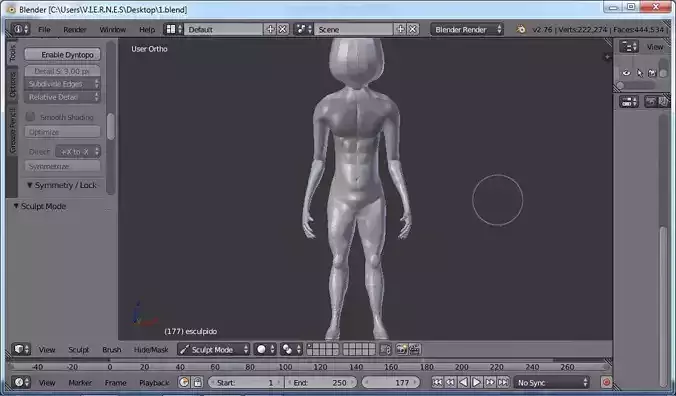Open the Sculpt Mode selector
Image resolution: width=676 pixels, height=396 pixels.
click(x=213, y=349)
